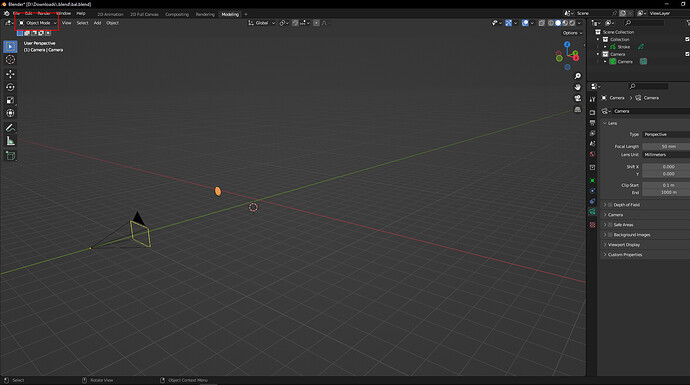Click the Z axis on navigation gizmo
Screen dimensions: 690x385
coord(567,44)
